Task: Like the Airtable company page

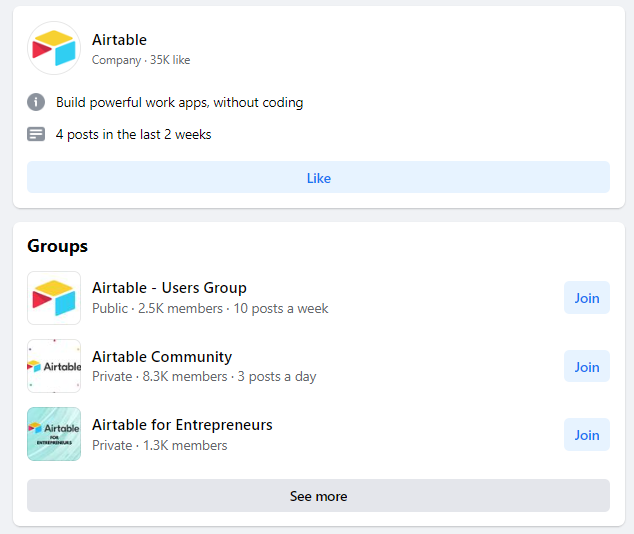Action: pyautogui.click(x=318, y=177)
